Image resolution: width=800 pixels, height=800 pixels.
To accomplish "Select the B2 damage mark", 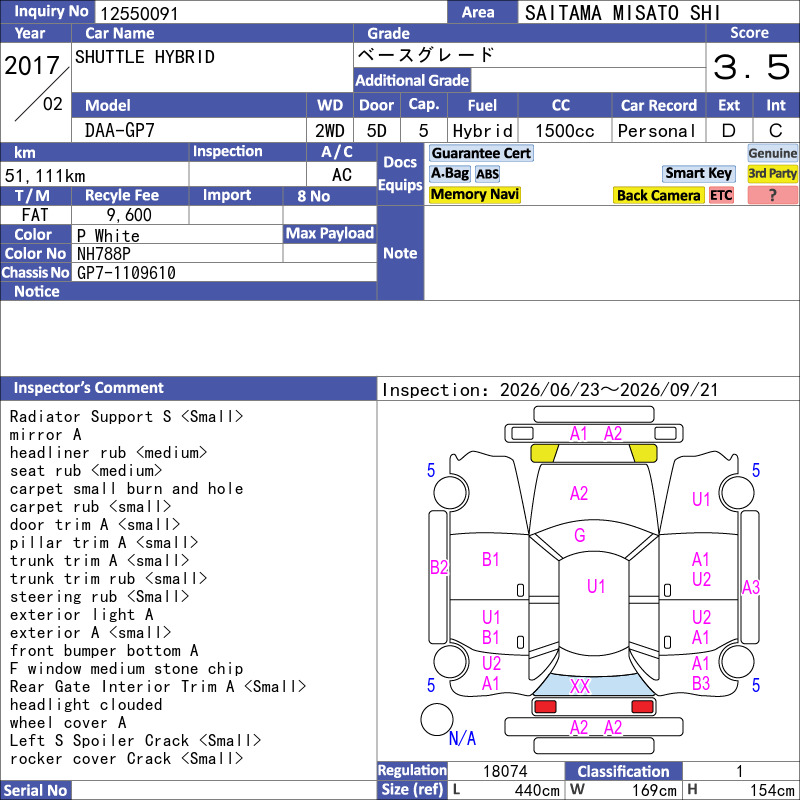I will coord(439,567).
